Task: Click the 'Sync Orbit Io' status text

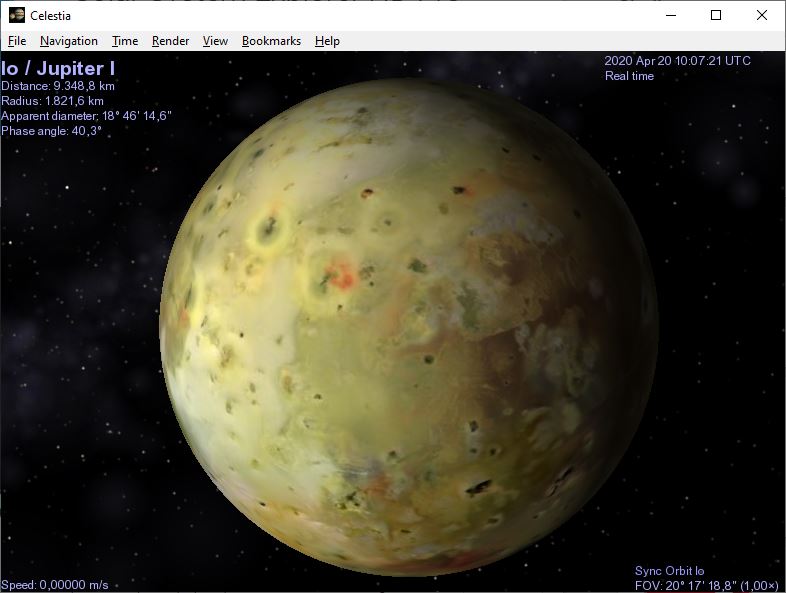Action: 675,571
